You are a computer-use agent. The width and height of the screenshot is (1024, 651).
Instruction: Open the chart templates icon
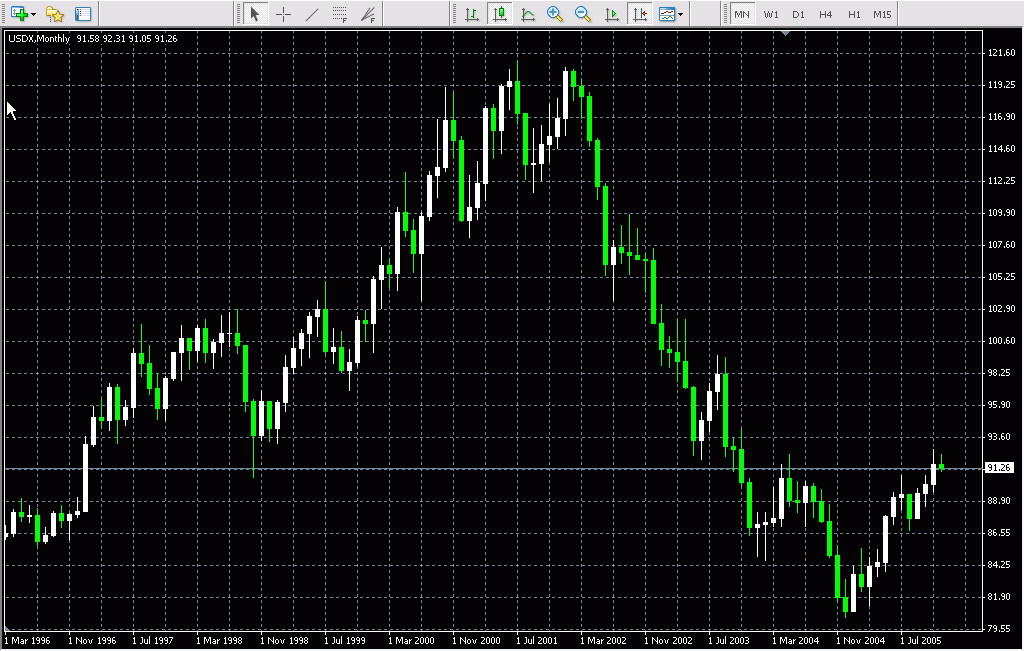667,14
